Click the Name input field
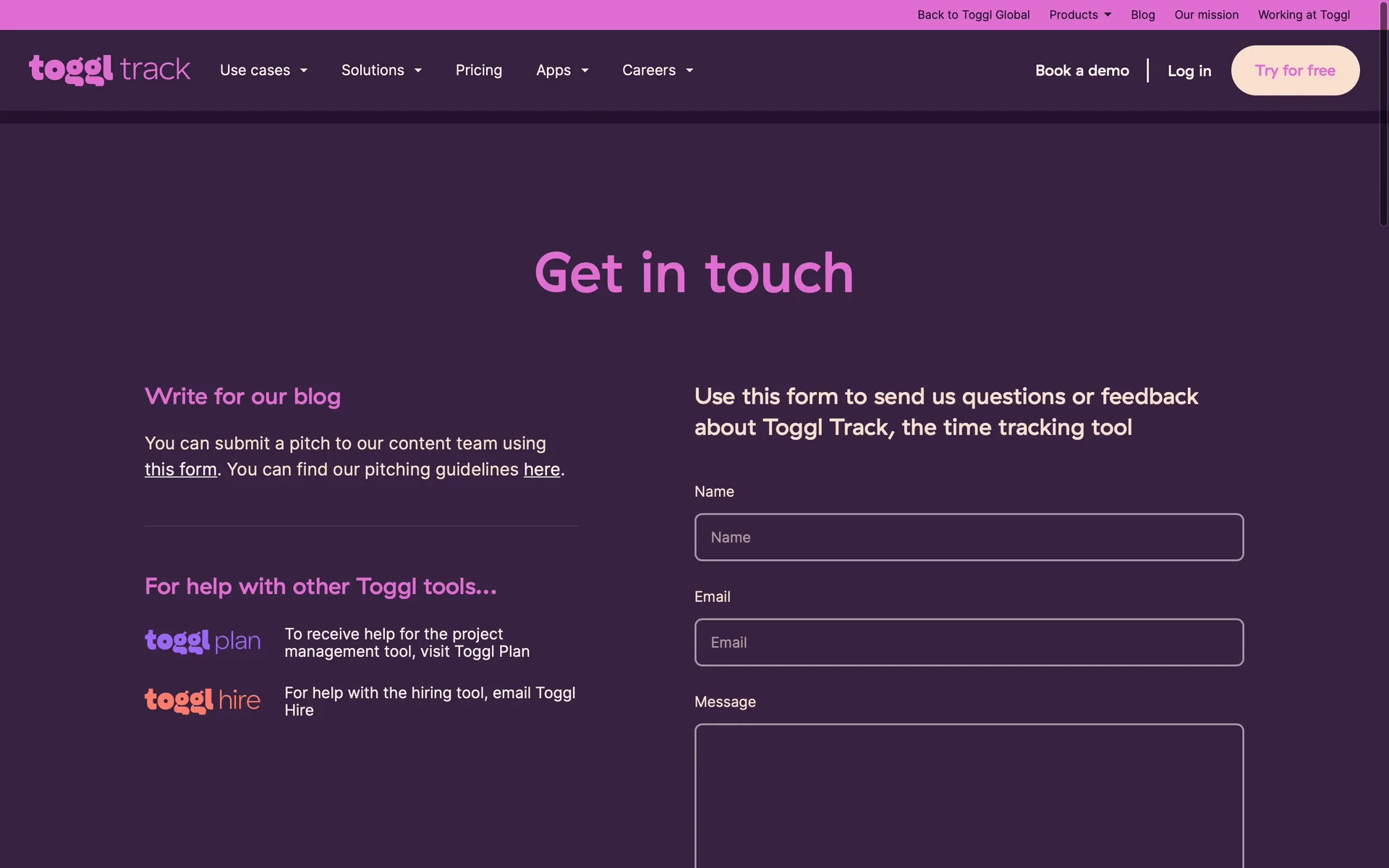Viewport: 1389px width, 868px height. coord(969,537)
